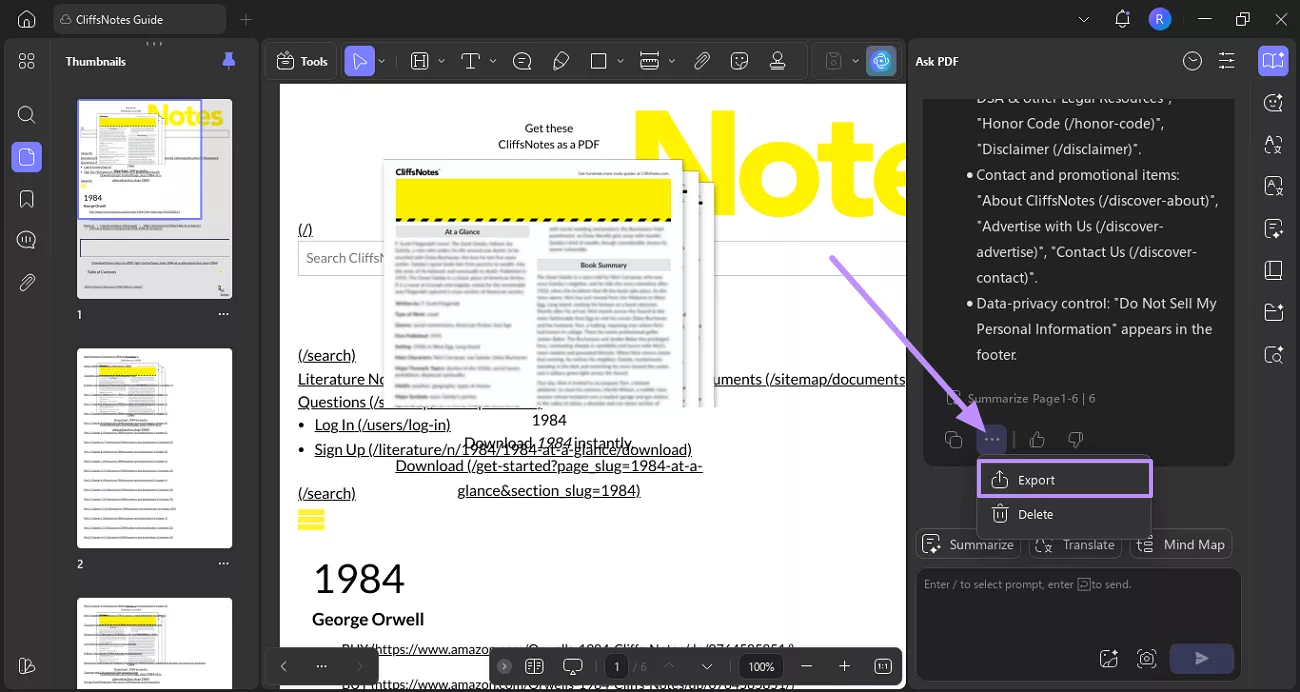Click the page 2 thumbnail
1300x692 pixels.
155,448
